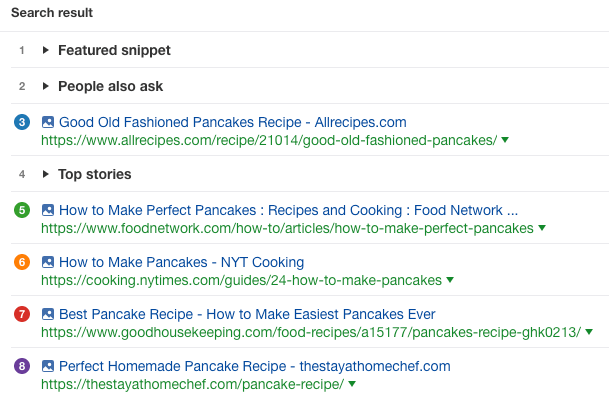Viewport: 609px width, 397px height.
Task: Open dropdown arrow after foodnetwork.com URL
Action: pyautogui.click(x=542, y=228)
